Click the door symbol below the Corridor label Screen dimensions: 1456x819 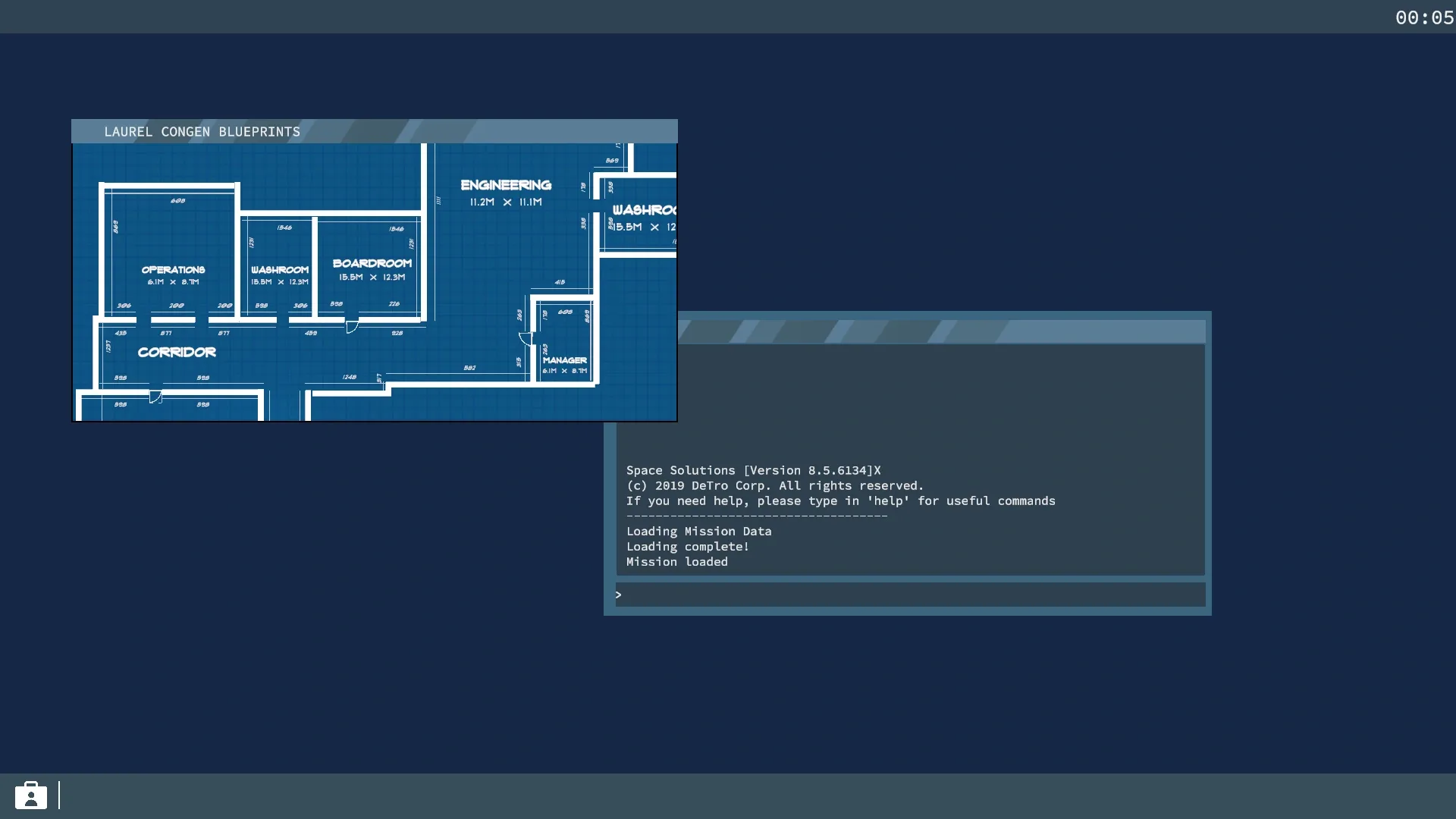(x=155, y=397)
